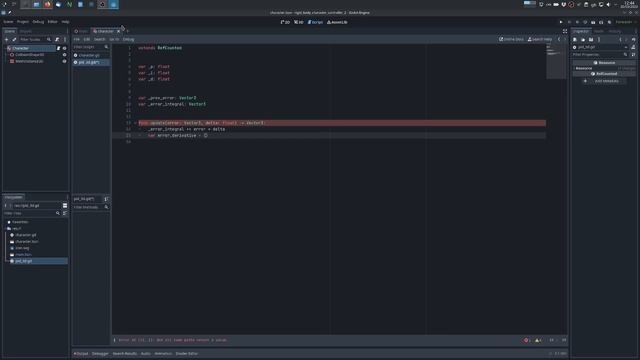Instantiate a child scene link icon
The image size is (640, 360).
point(14,39)
